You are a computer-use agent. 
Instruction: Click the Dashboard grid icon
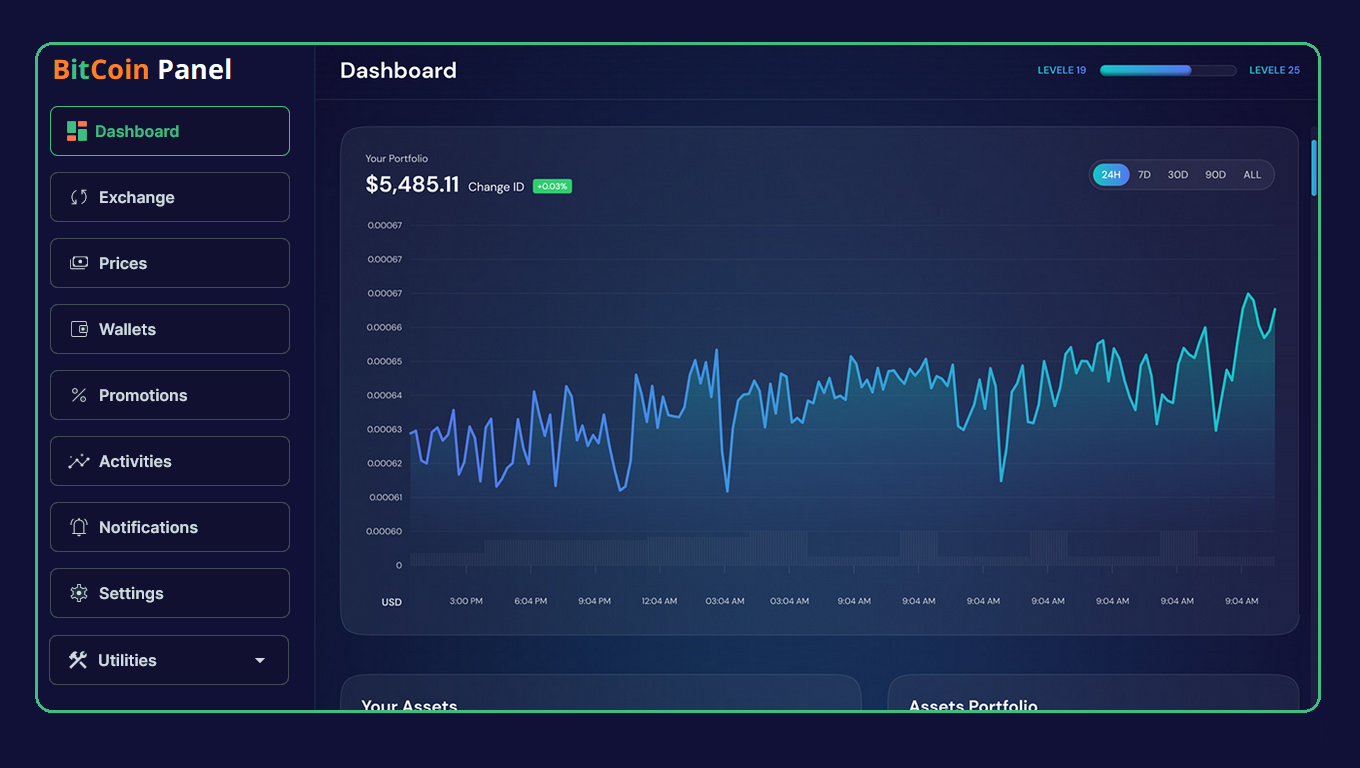(75, 131)
